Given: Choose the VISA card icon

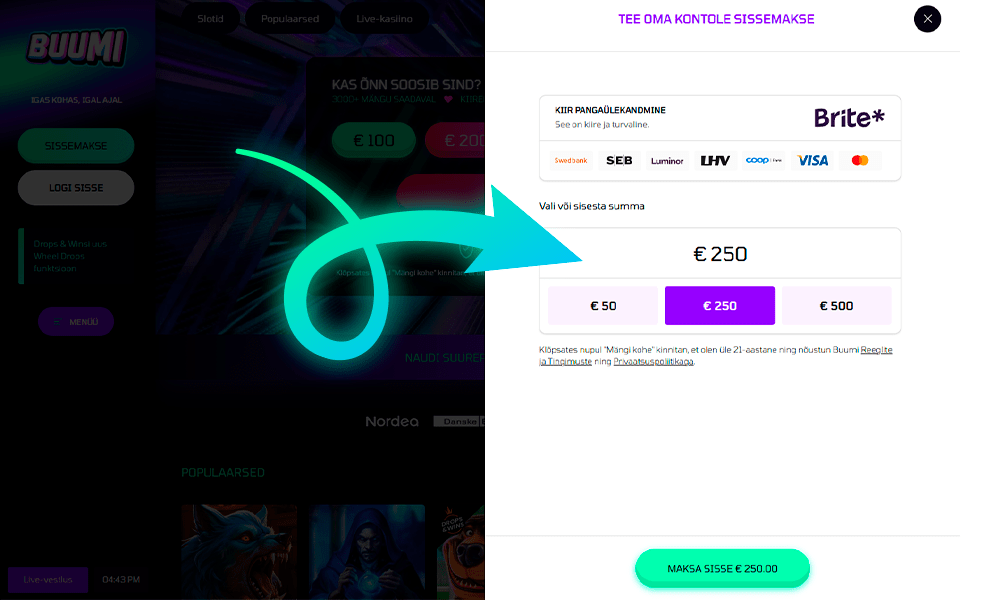Looking at the screenshot, I should point(812,160).
